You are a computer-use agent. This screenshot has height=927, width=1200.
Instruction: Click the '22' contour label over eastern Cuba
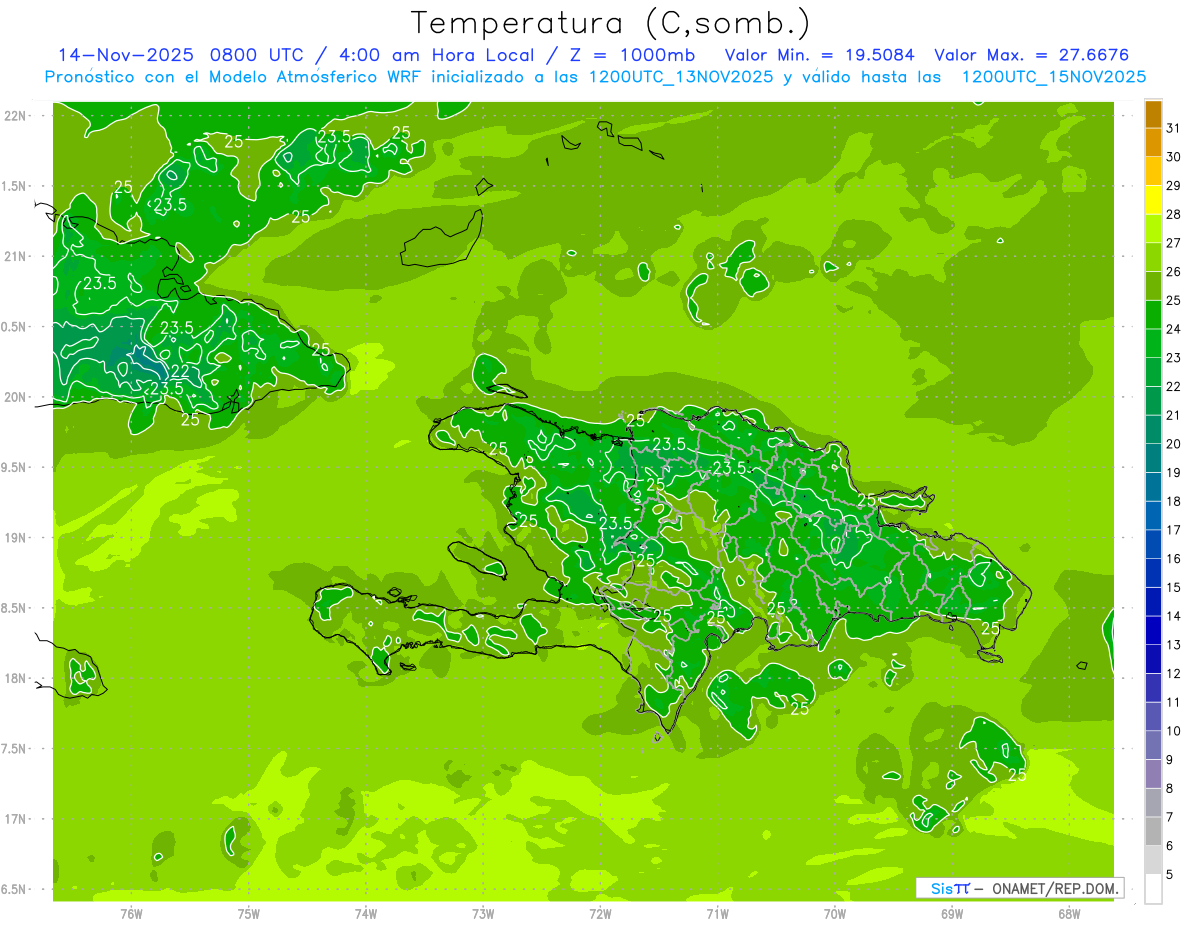(x=180, y=371)
